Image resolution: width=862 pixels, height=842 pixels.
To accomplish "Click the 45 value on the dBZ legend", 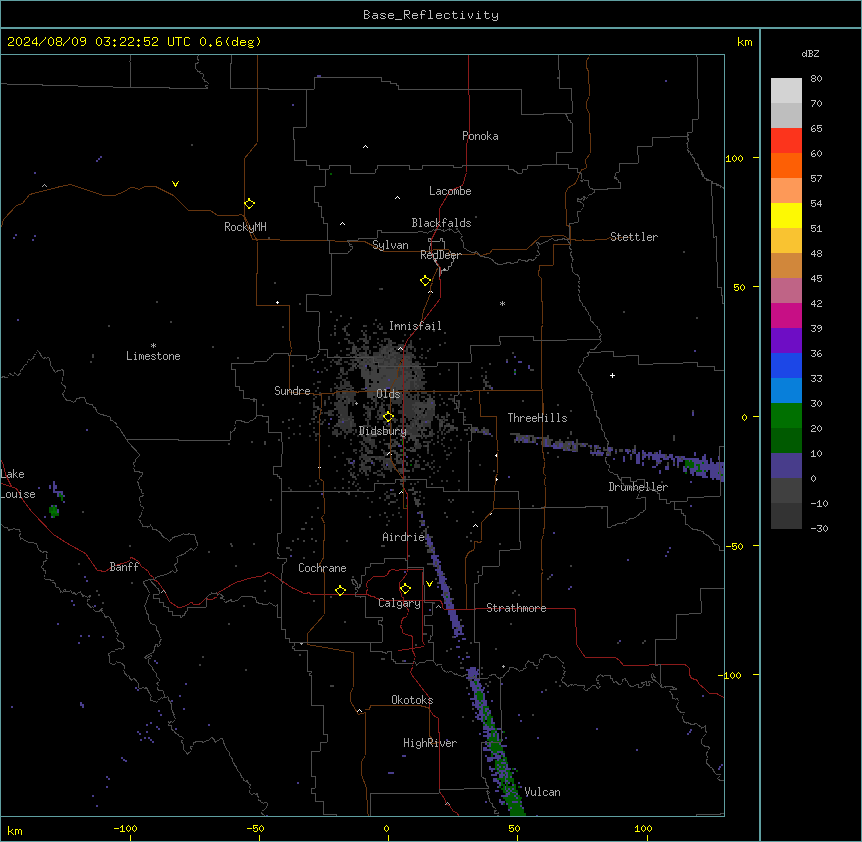I will (816, 279).
